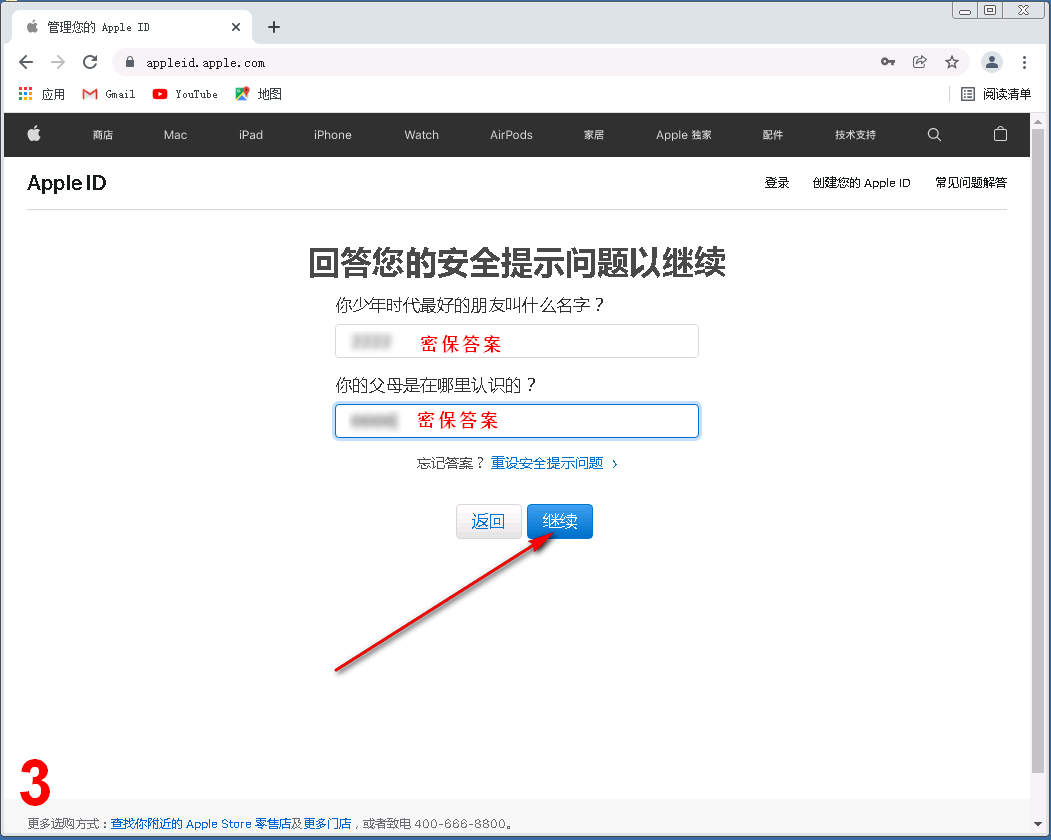This screenshot has width=1051, height=840.
Task: Open the 应用 apps grid bookmark
Action: coord(42,94)
